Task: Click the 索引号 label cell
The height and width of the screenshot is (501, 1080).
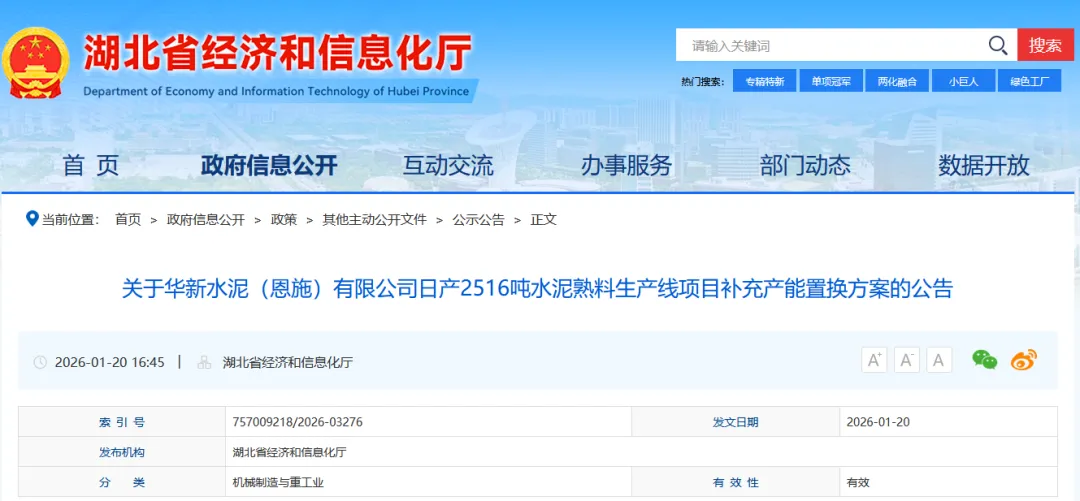Action: tap(122, 422)
